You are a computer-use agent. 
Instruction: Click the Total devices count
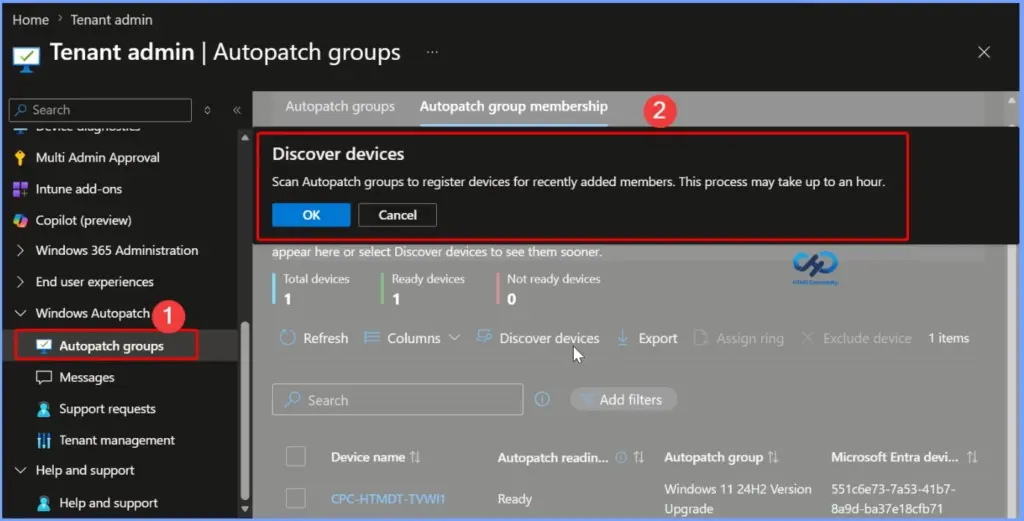click(287, 299)
